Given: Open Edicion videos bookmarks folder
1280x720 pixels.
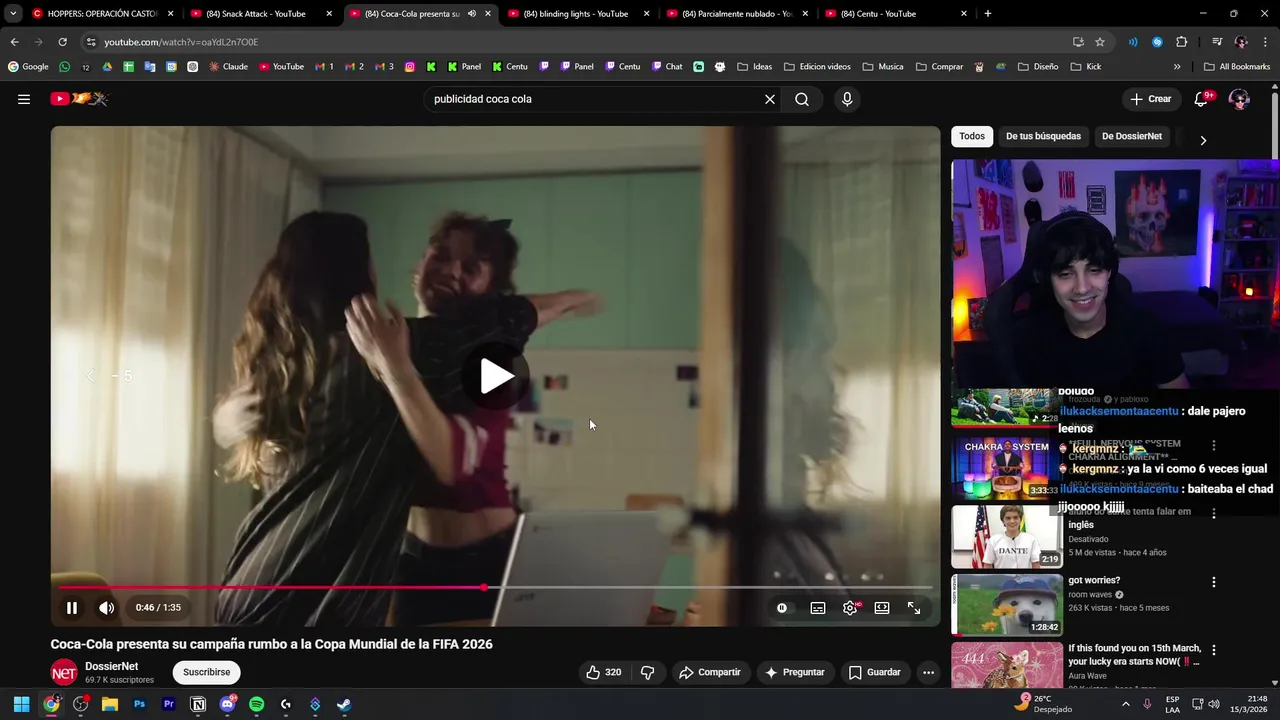Looking at the screenshot, I should point(817,67).
